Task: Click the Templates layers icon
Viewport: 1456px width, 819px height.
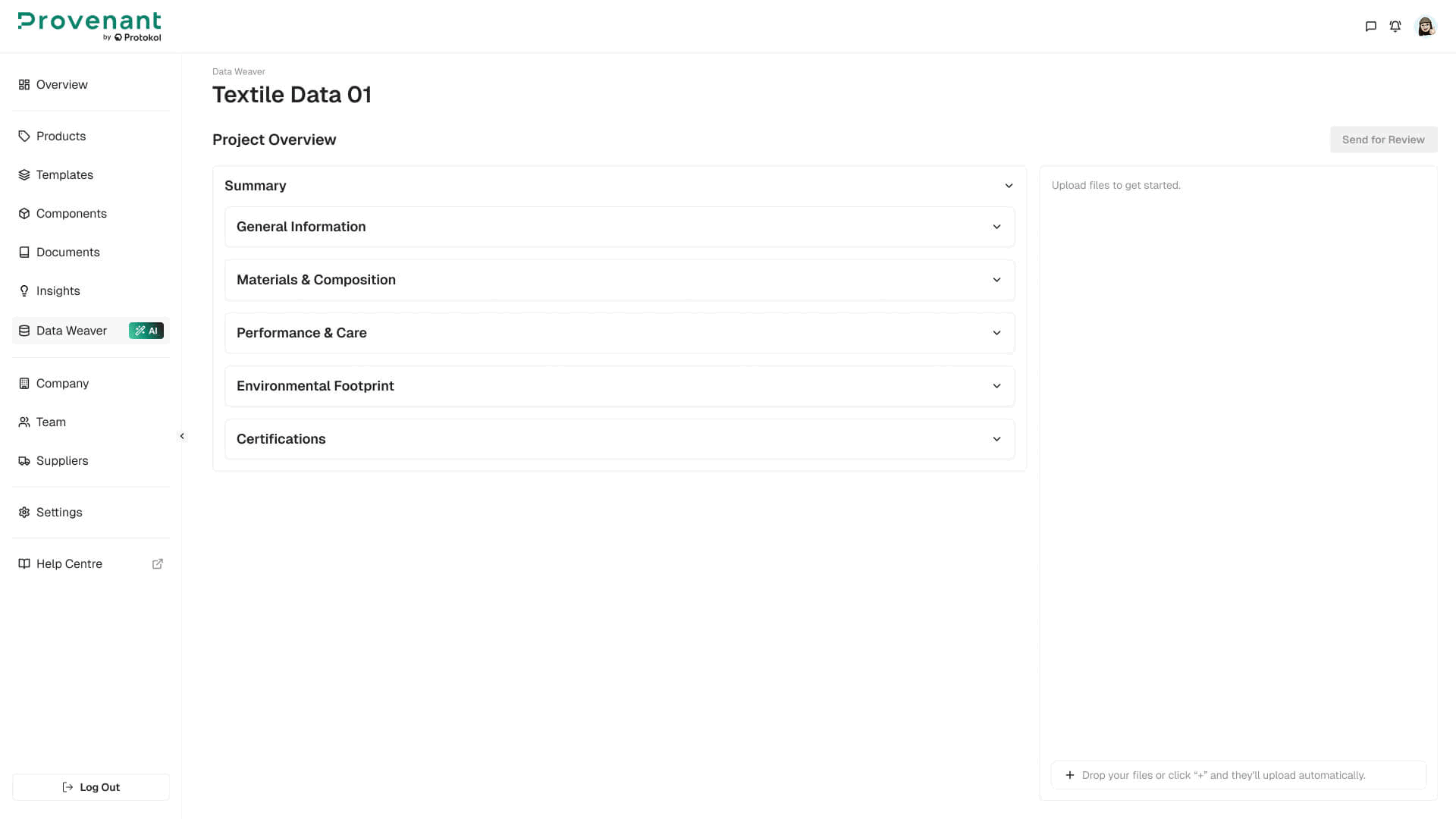Action: [x=24, y=175]
